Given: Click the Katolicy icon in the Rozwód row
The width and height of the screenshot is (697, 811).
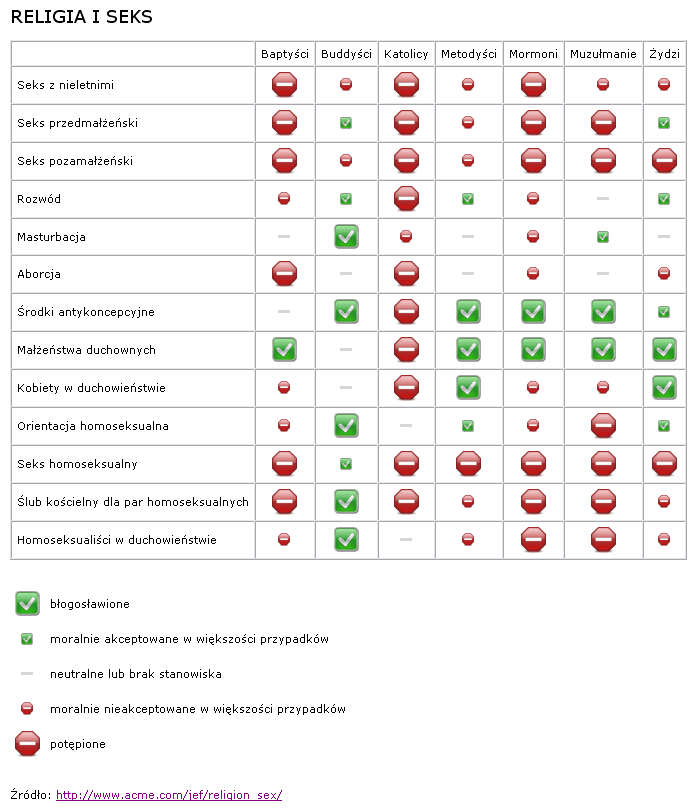Looking at the screenshot, I should [x=406, y=199].
